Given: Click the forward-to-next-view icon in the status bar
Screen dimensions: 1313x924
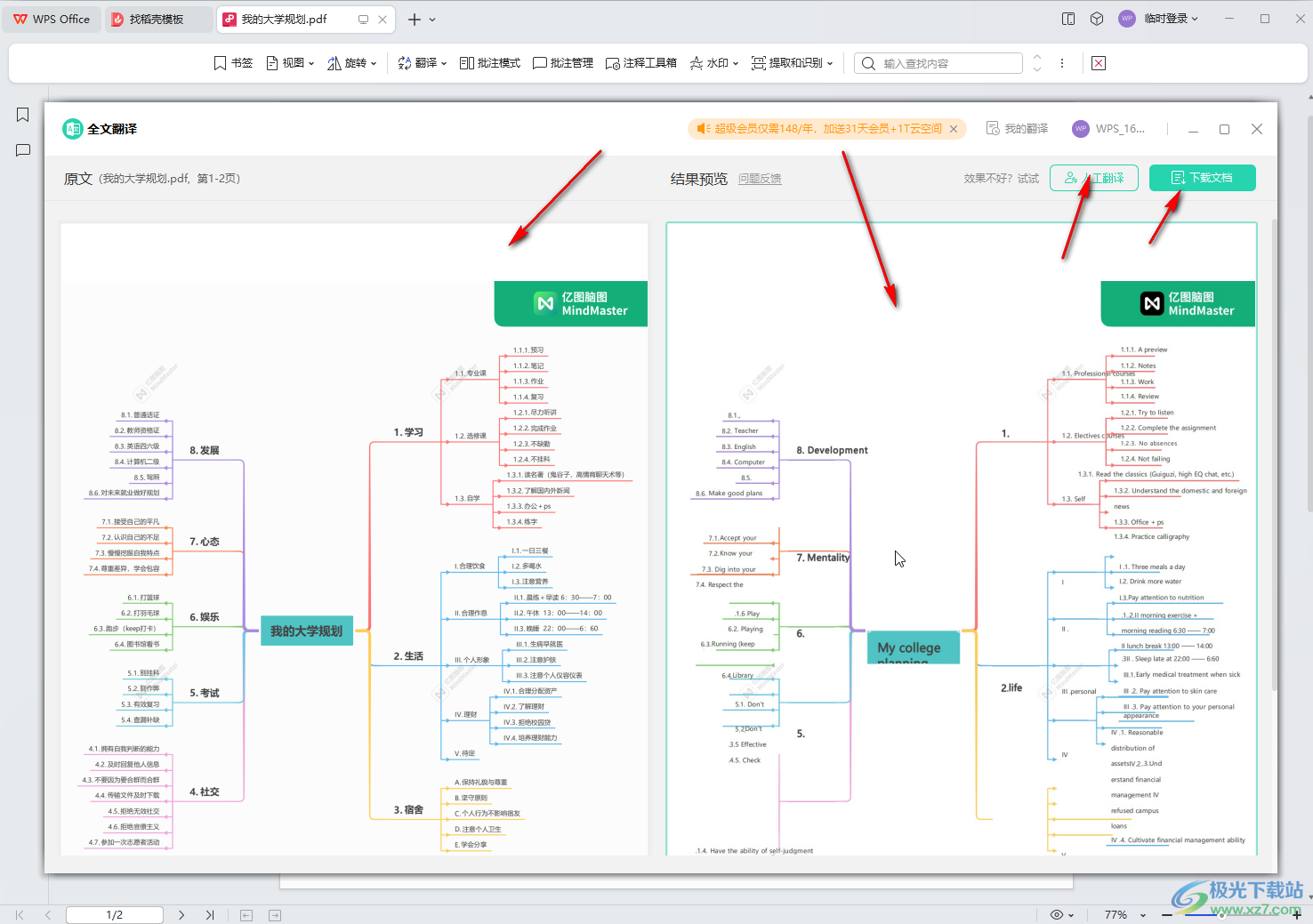Looking at the screenshot, I should [275, 915].
